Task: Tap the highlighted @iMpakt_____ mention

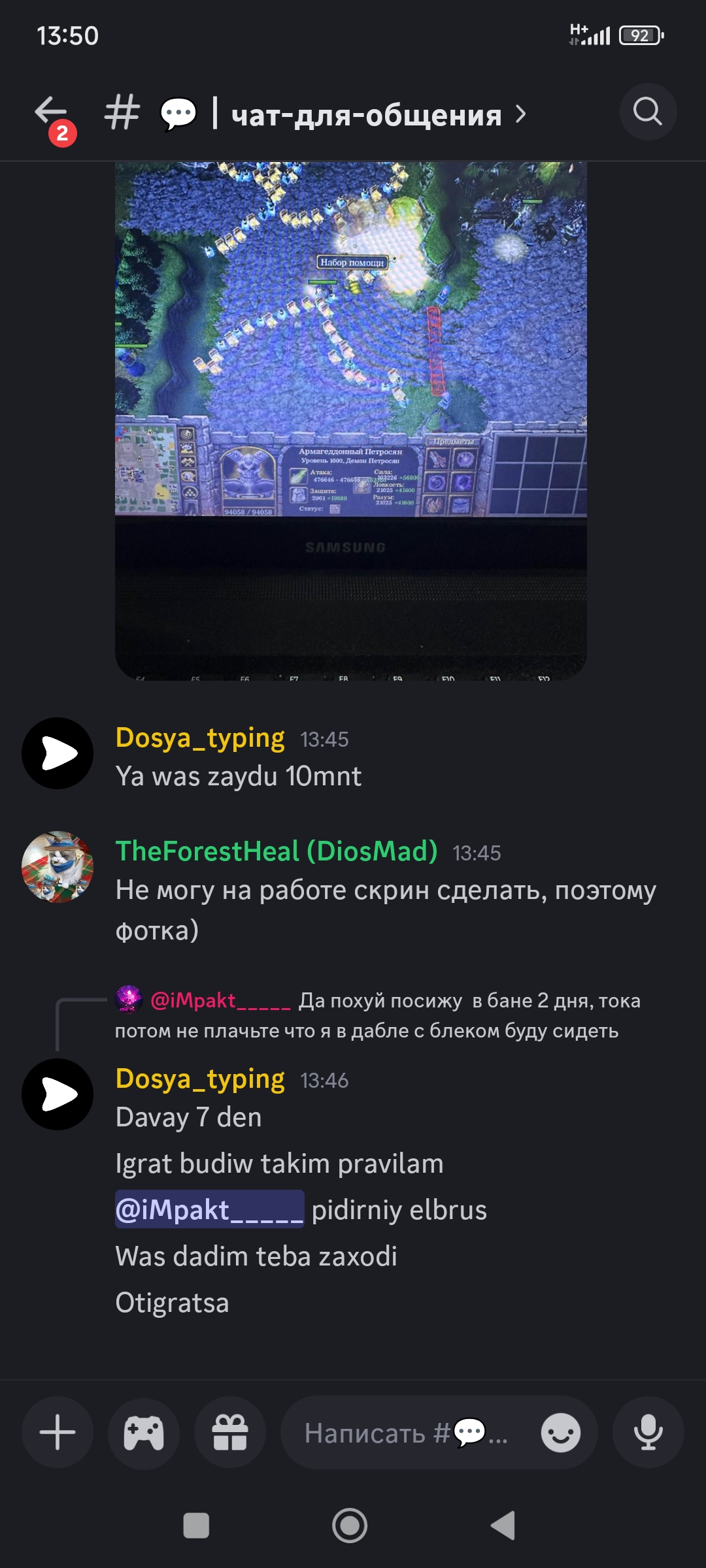Action: [210, 1209]
